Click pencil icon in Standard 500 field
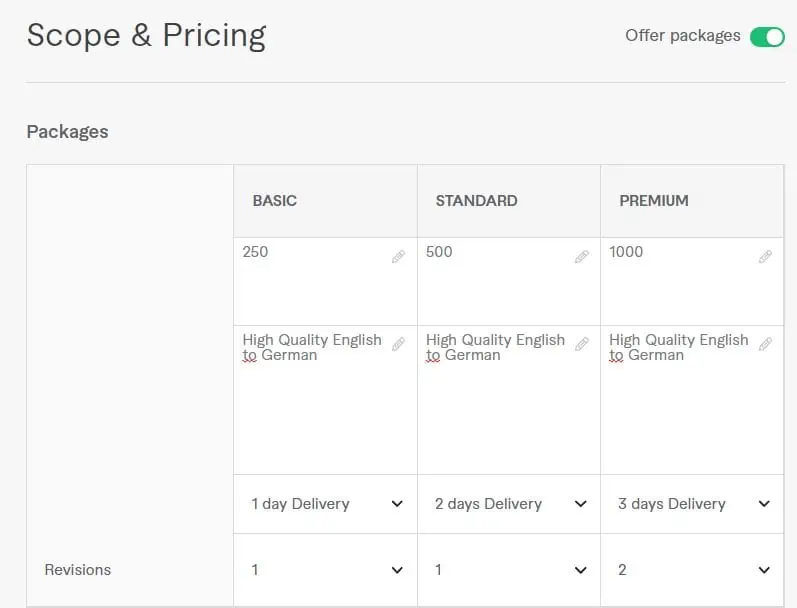This screenshot has height=608, width=797. (582, 257)
